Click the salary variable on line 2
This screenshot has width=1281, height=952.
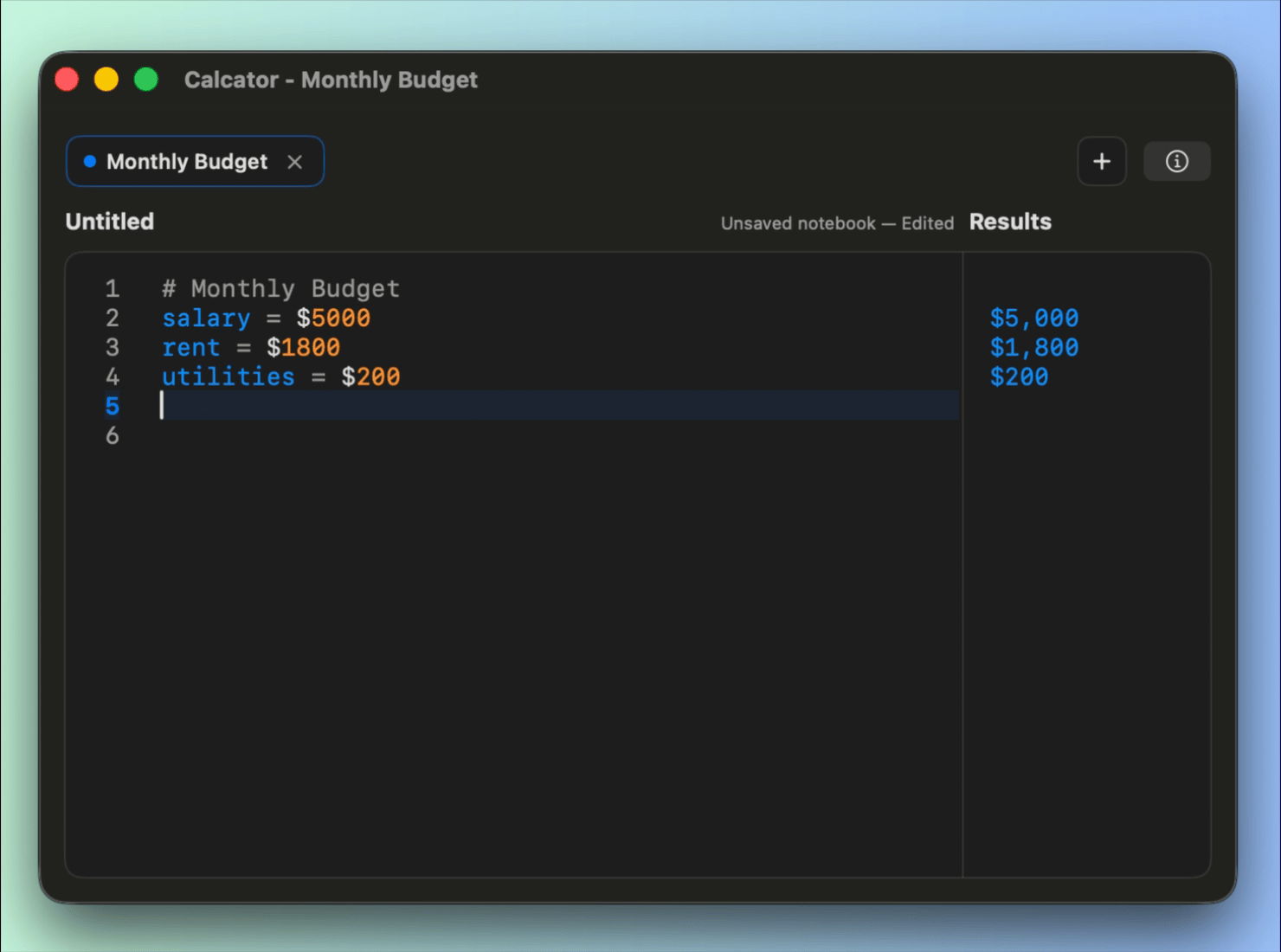pyautogui.click(x=205, y=318)
